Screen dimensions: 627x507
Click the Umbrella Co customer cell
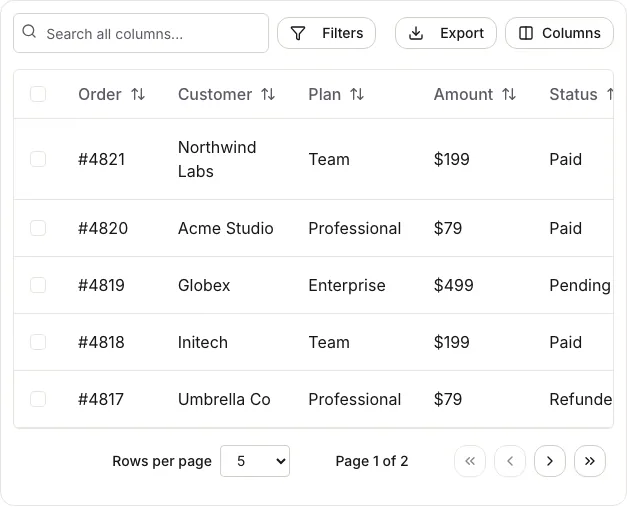click(x=224, y=399)
